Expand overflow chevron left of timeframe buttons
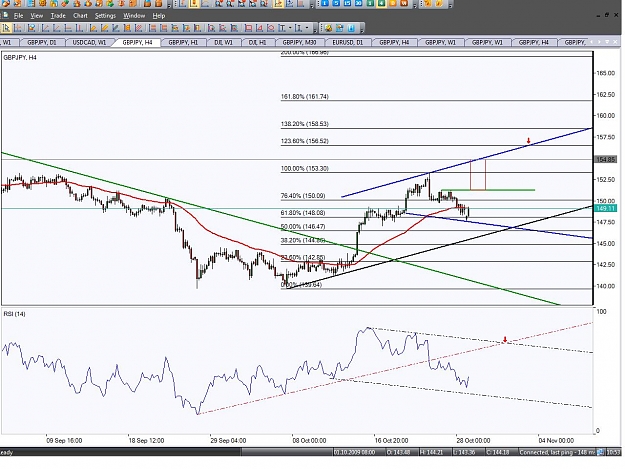 (312, 6)
